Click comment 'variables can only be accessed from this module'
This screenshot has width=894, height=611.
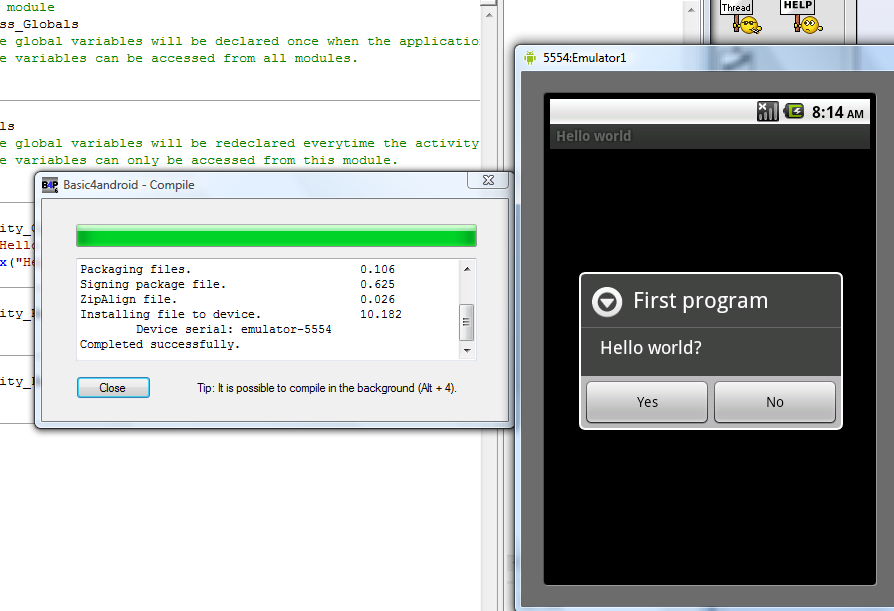point(198,160)
